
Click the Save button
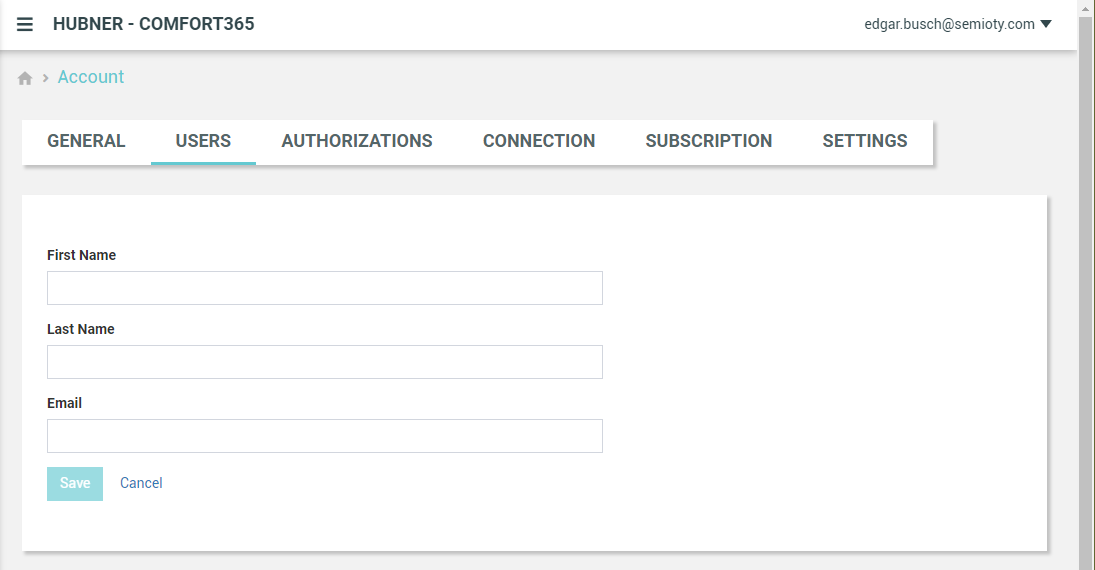coord(75,483)
